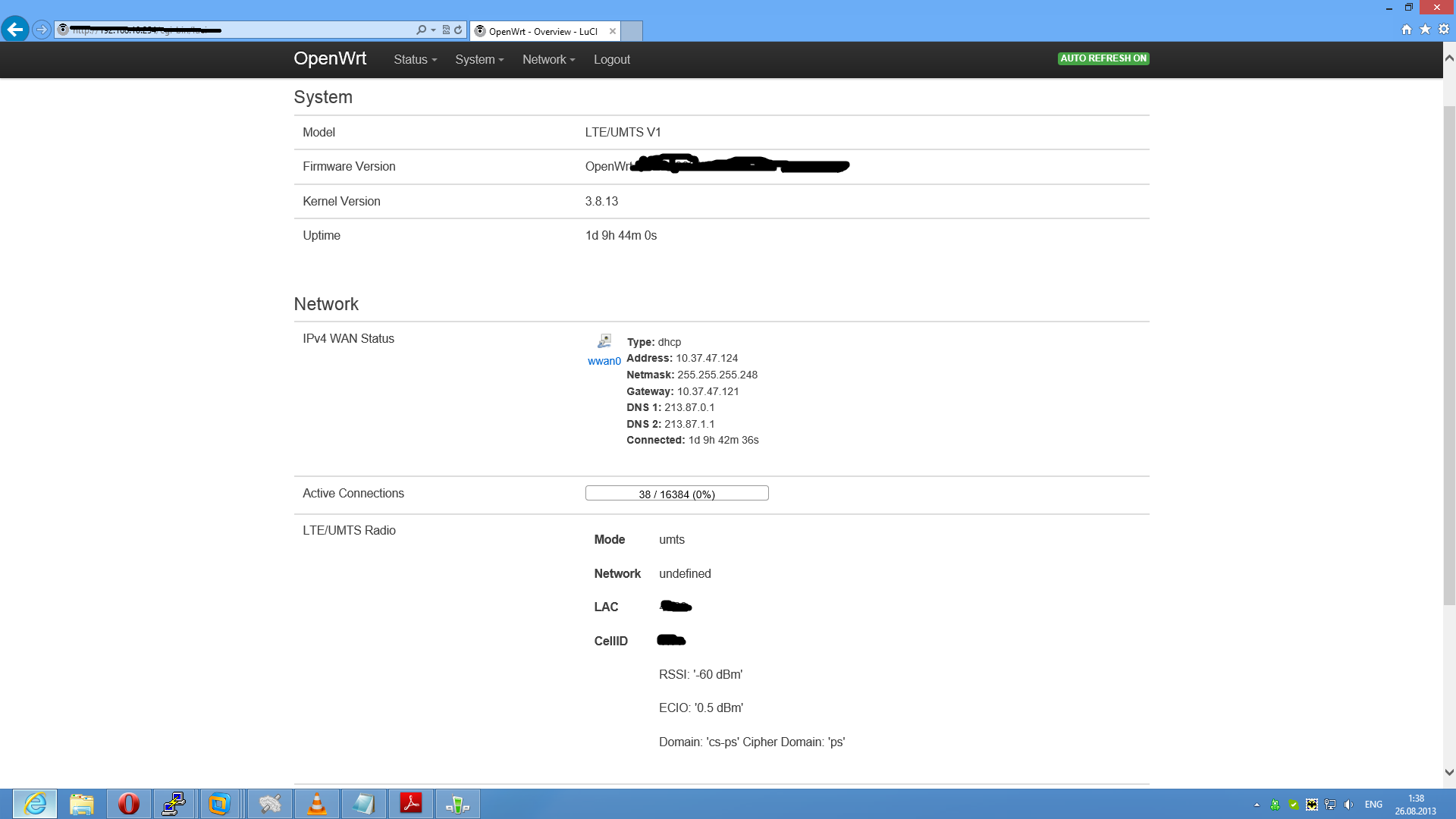Open VLC media player from the taskbar
The image size is (1456, 819).
(x=317, y=804)
